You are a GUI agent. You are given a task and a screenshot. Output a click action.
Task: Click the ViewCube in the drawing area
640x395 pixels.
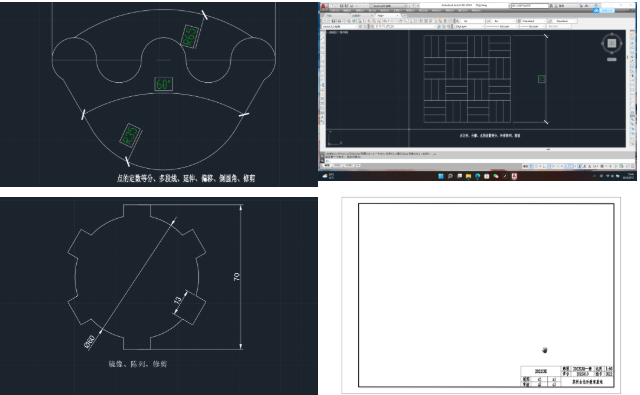611,43
